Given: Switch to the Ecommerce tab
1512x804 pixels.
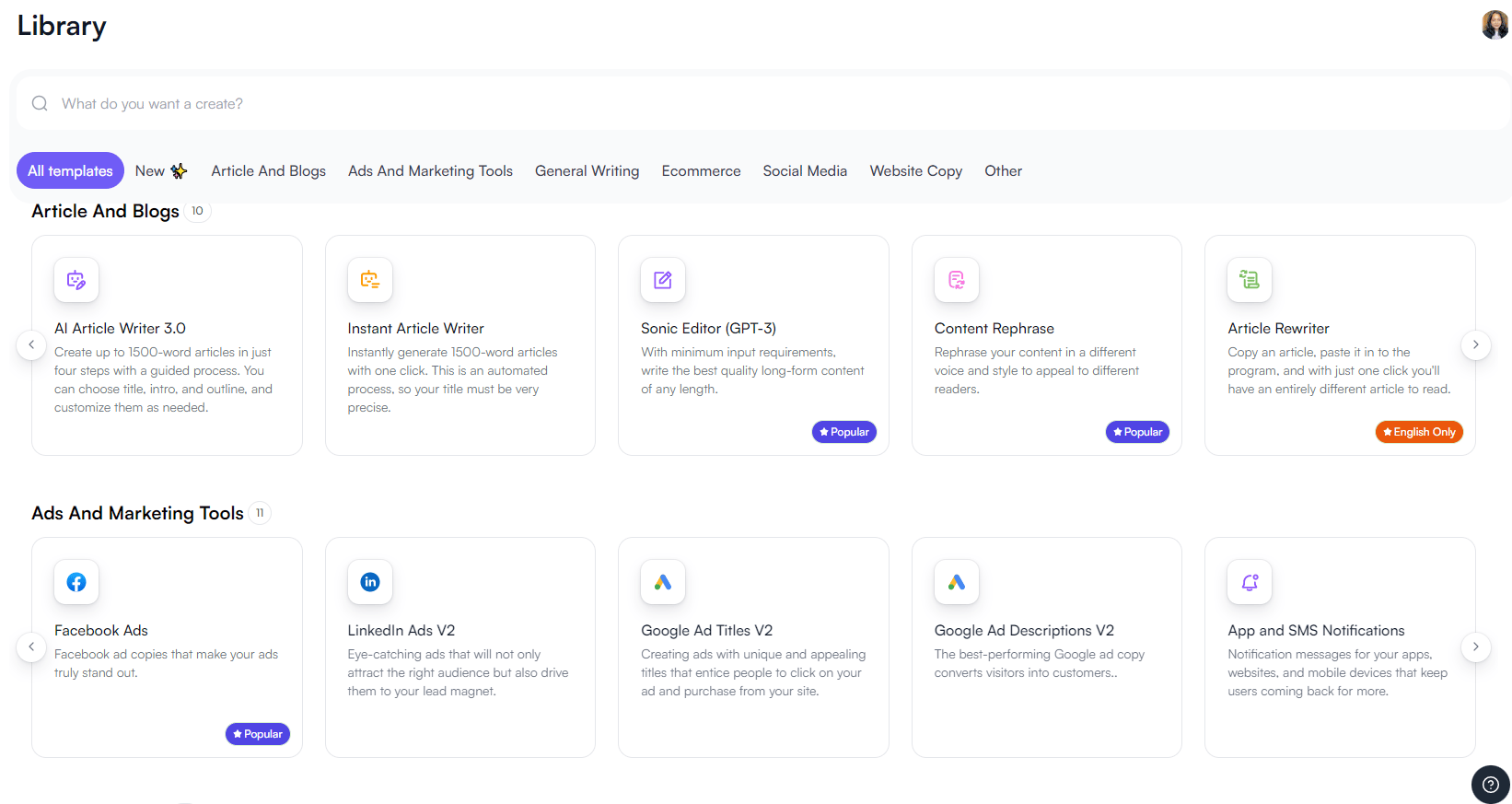Looking at the screenshot, I should [701, 171].
